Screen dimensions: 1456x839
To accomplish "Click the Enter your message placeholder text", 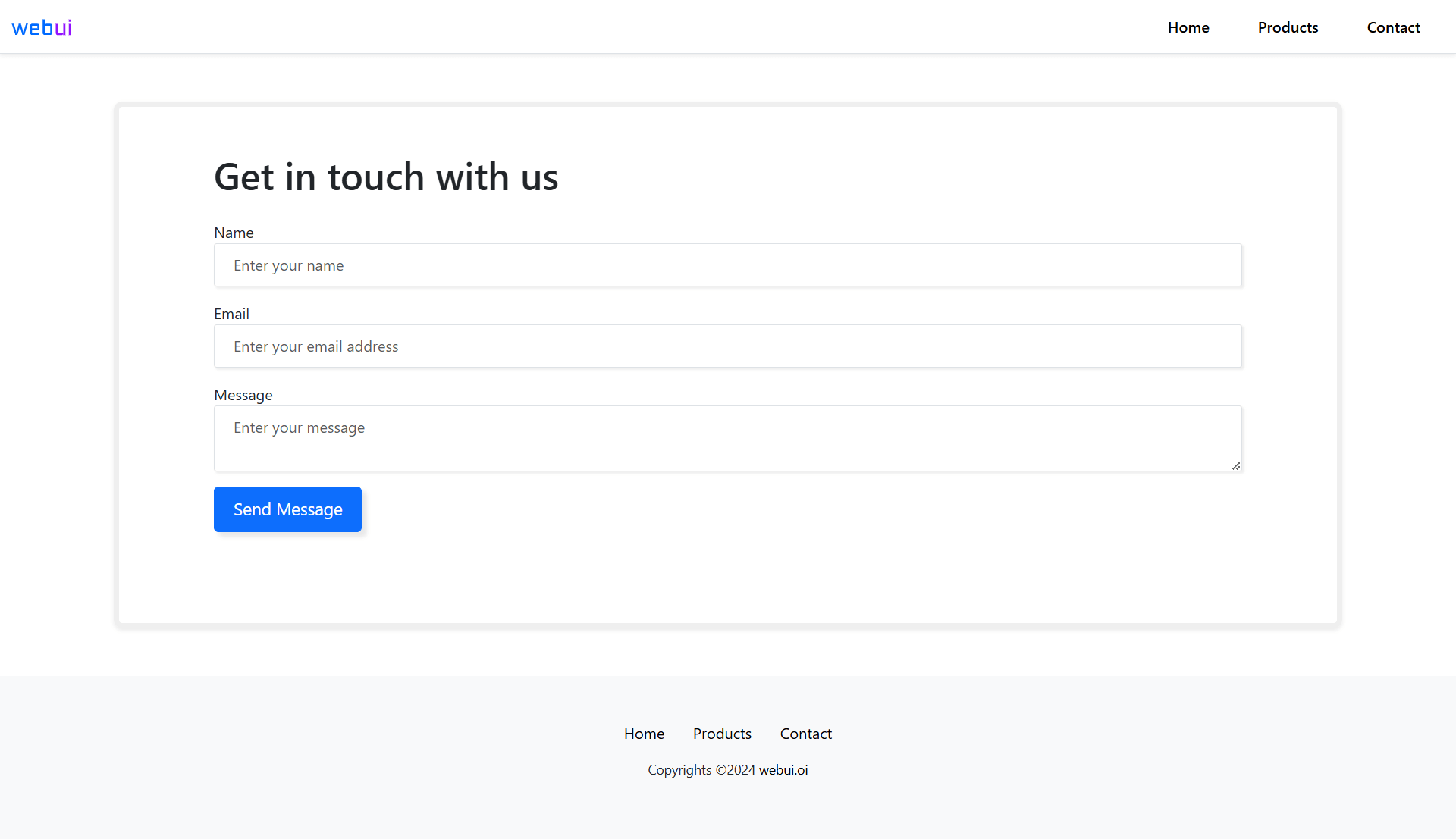I will (x=299, y=427).
